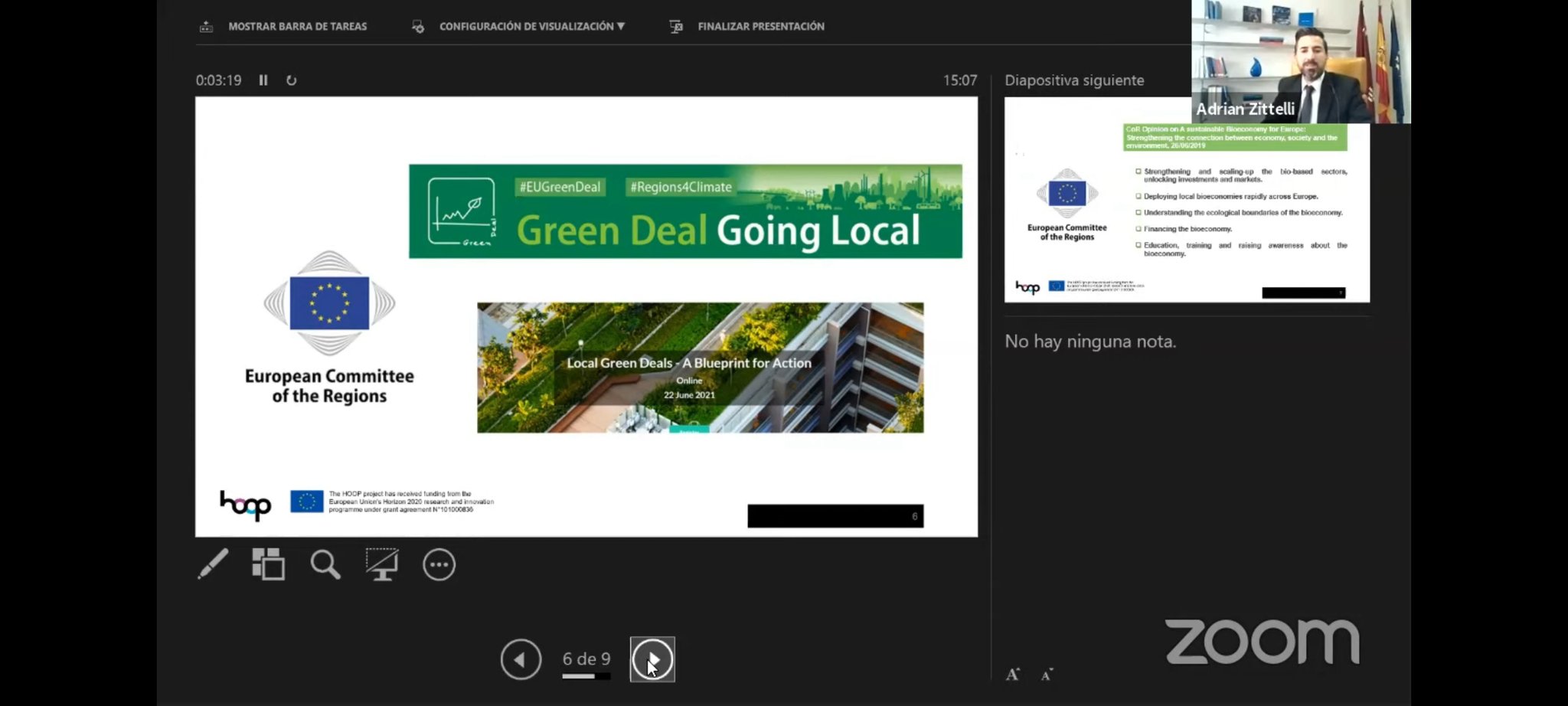Click the Green Deal Going Local banner
Screen dimensions: 1568x706
pos(685,211)
